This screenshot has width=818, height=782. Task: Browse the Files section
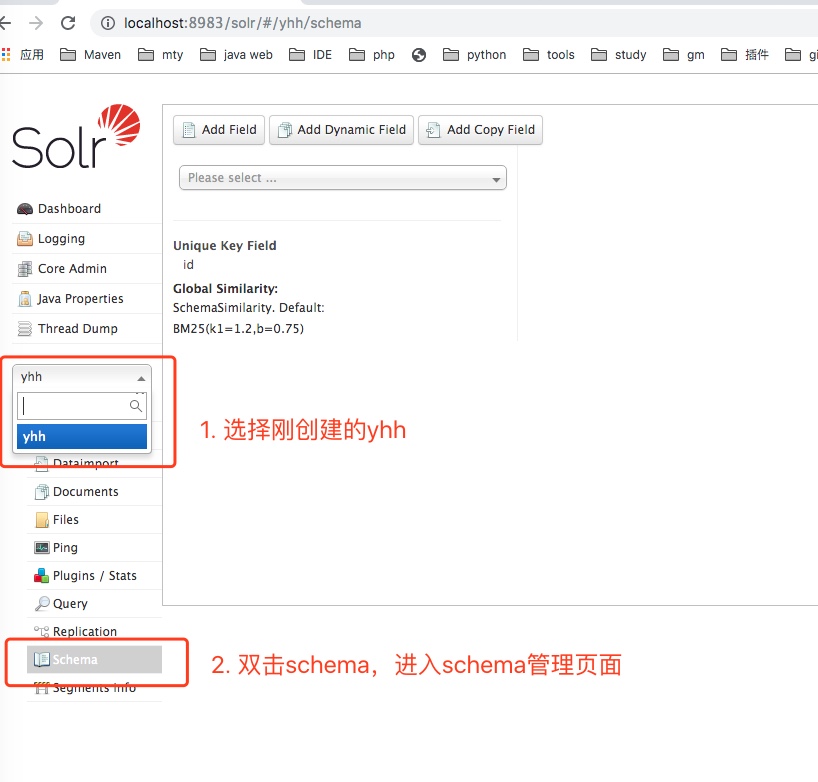click(64, 519)
